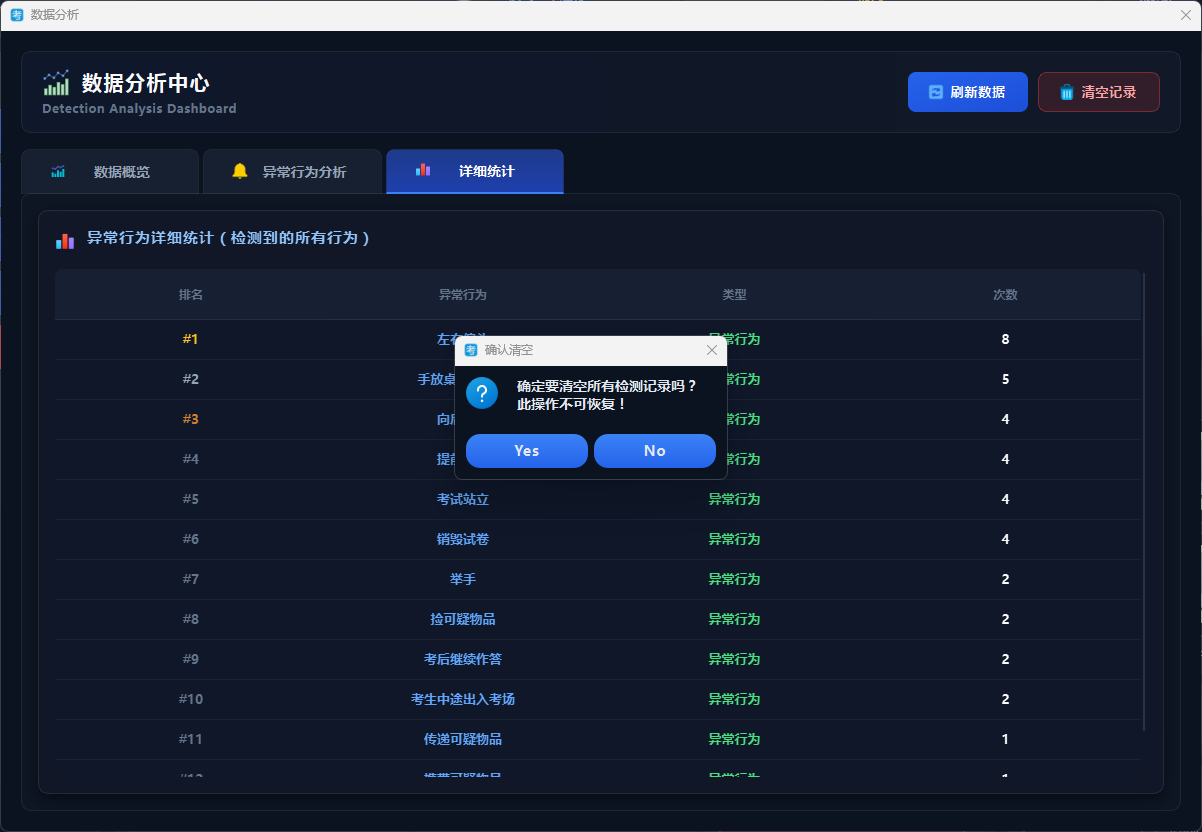Screen dimensions: 1202x832
Task: Click the bar chart icon on 详细统计 tab
Action: (423, 171)
